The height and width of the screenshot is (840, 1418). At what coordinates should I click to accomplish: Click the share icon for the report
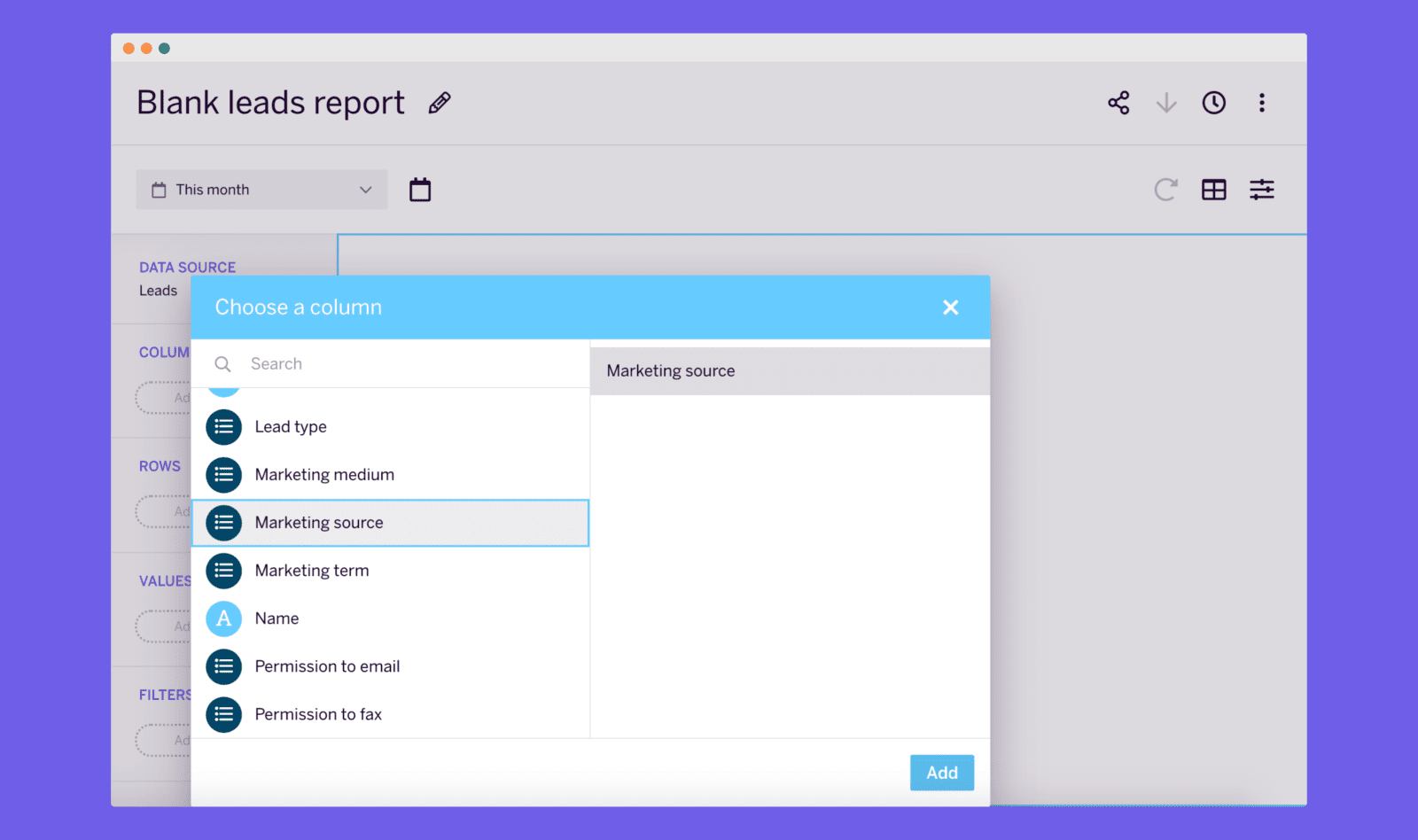pos(1118,103)
